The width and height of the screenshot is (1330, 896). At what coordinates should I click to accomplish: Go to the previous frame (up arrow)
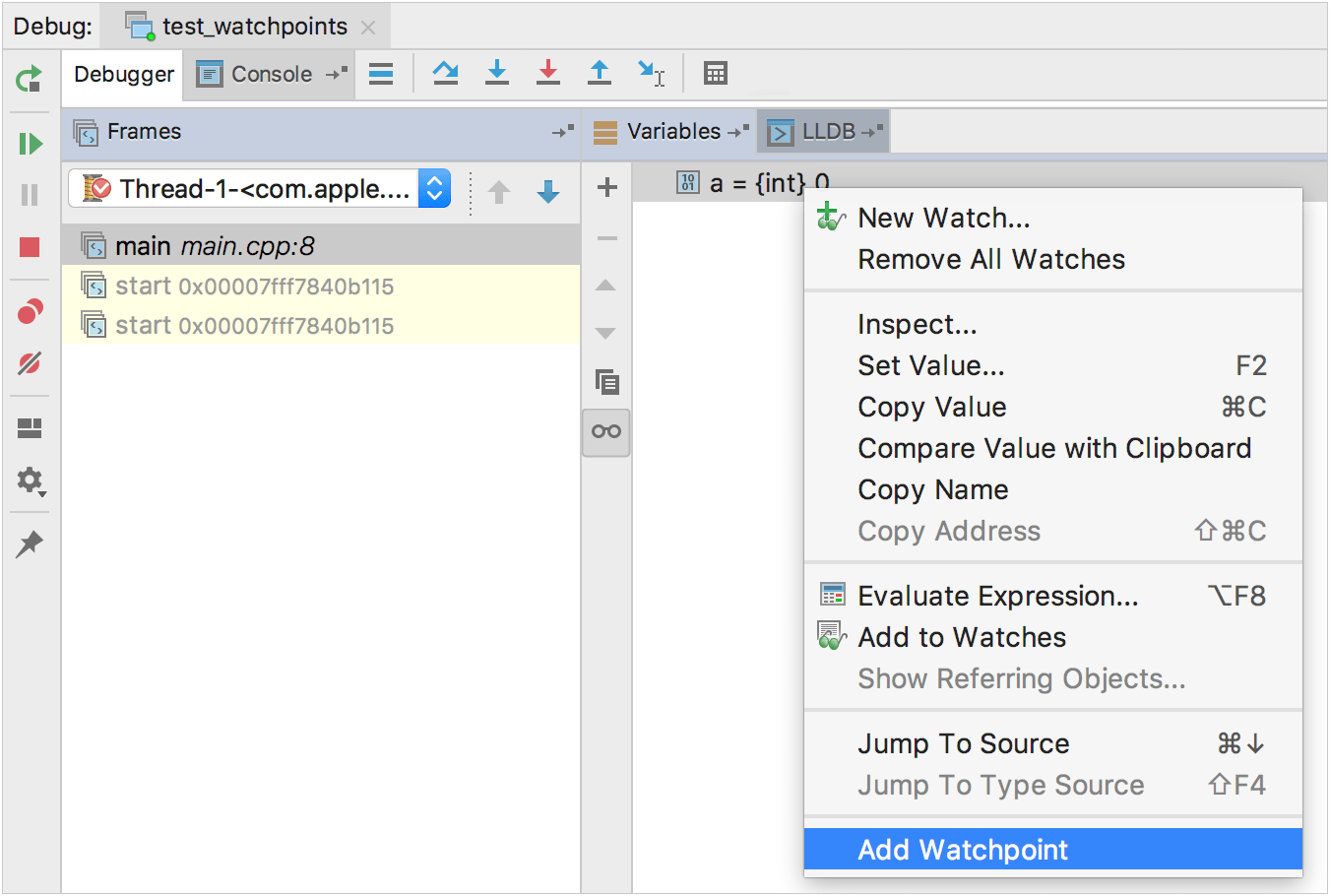[x=499, y=191]
